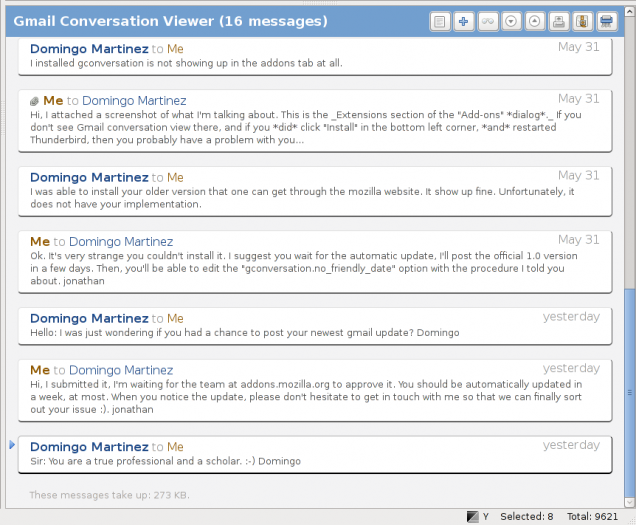Screen dimensions: 636x525
Task: Click the printer icon in the toolbar
Action: 559,22
